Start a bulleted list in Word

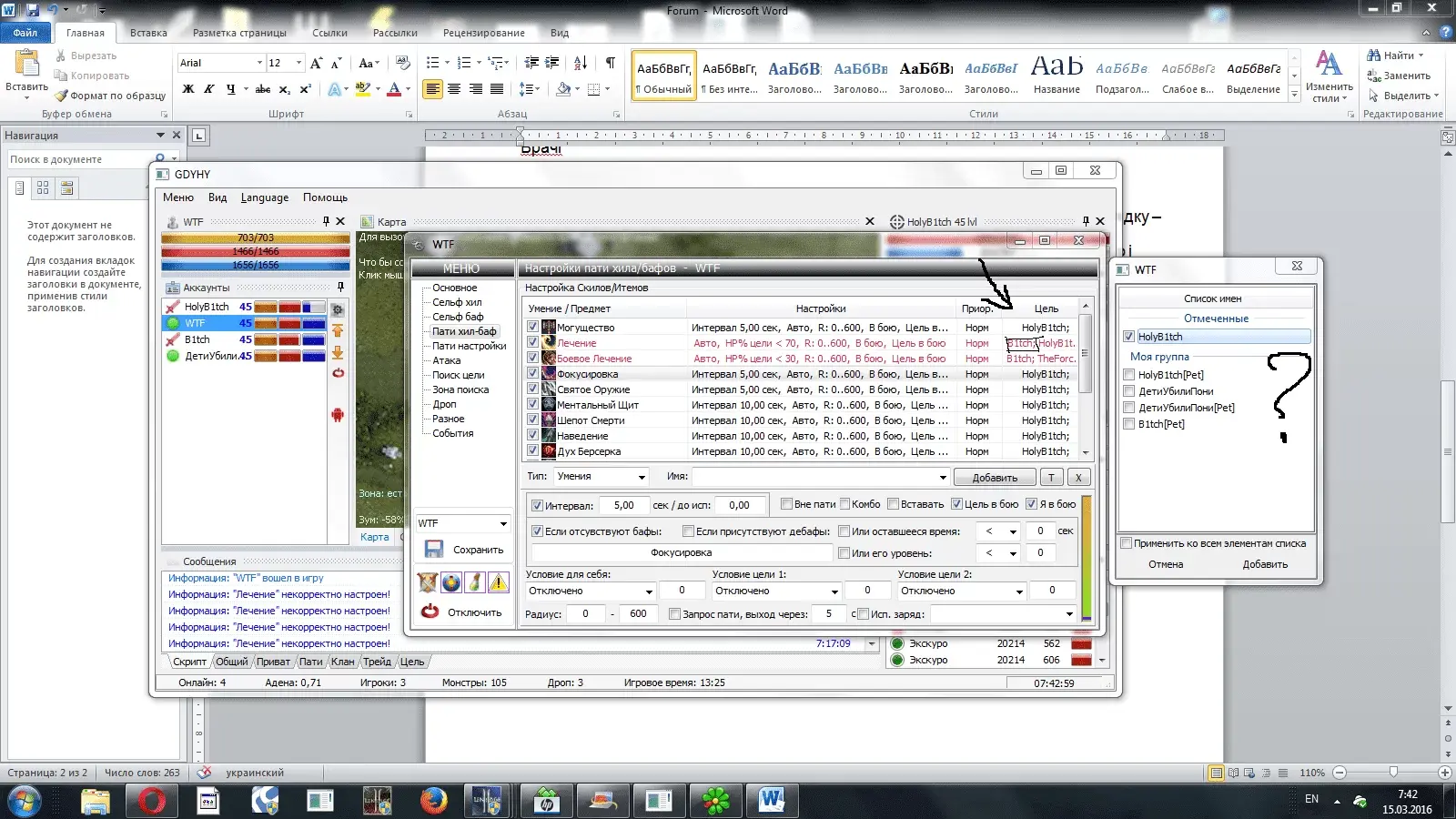point(432,63)
